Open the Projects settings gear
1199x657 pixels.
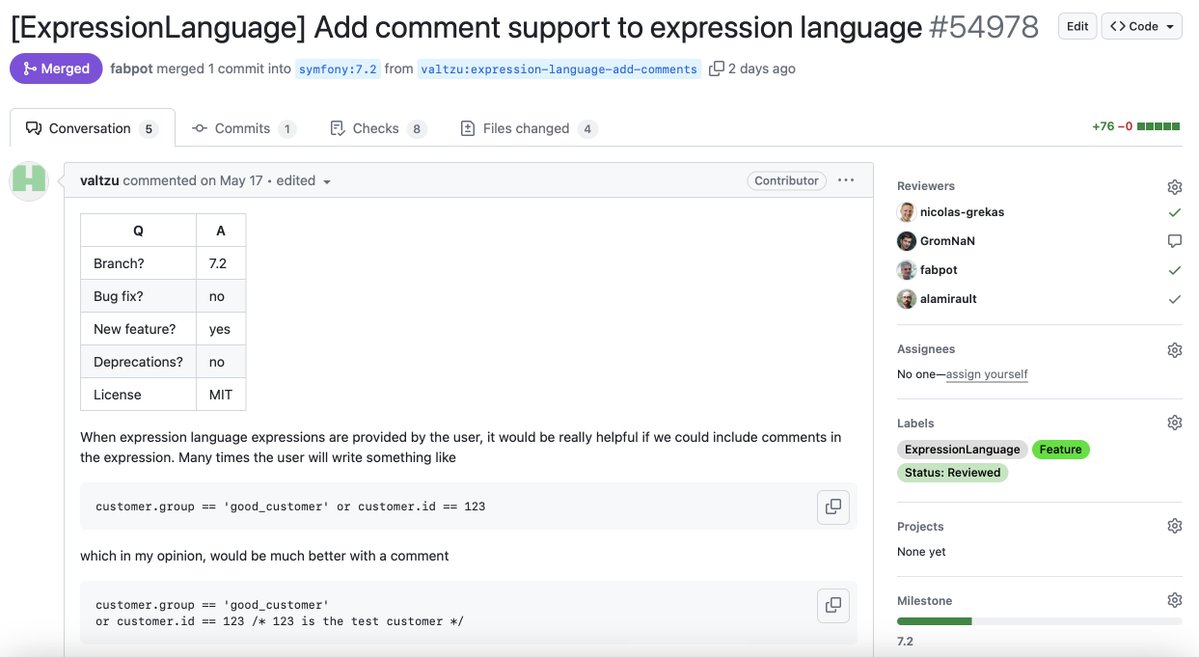(1175, 526)
